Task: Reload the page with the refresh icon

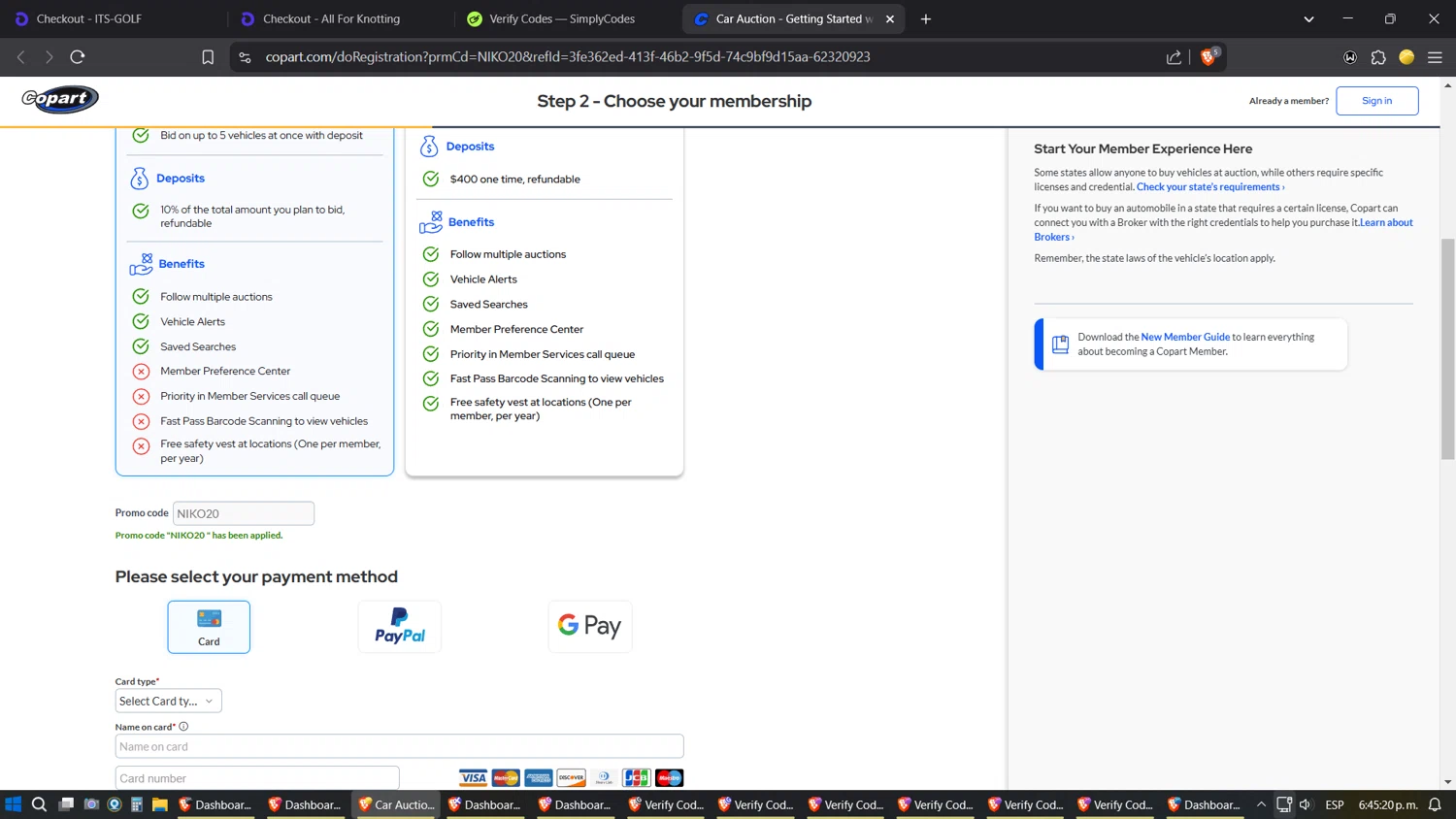Action: [x=78, y=57]
